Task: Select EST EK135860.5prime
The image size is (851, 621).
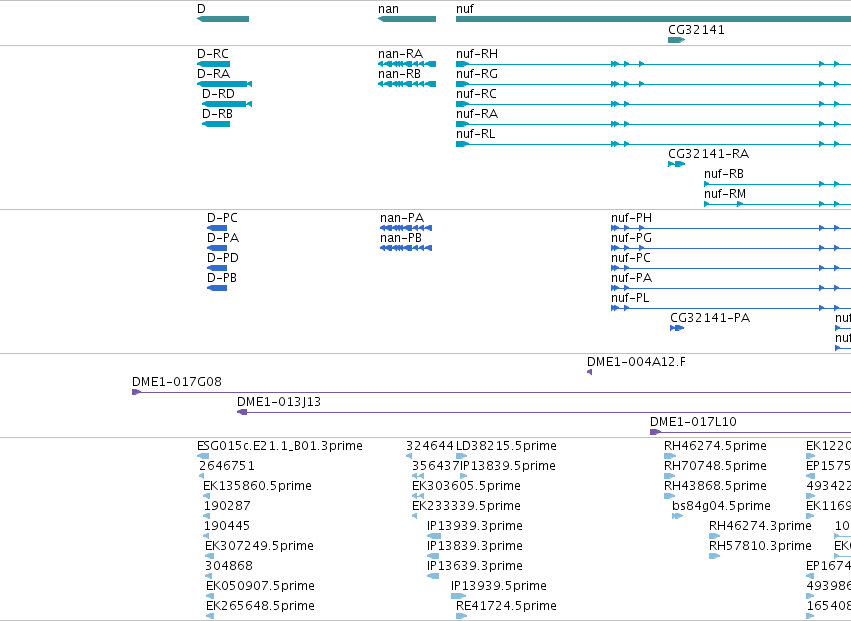Action: coord(206,496)
